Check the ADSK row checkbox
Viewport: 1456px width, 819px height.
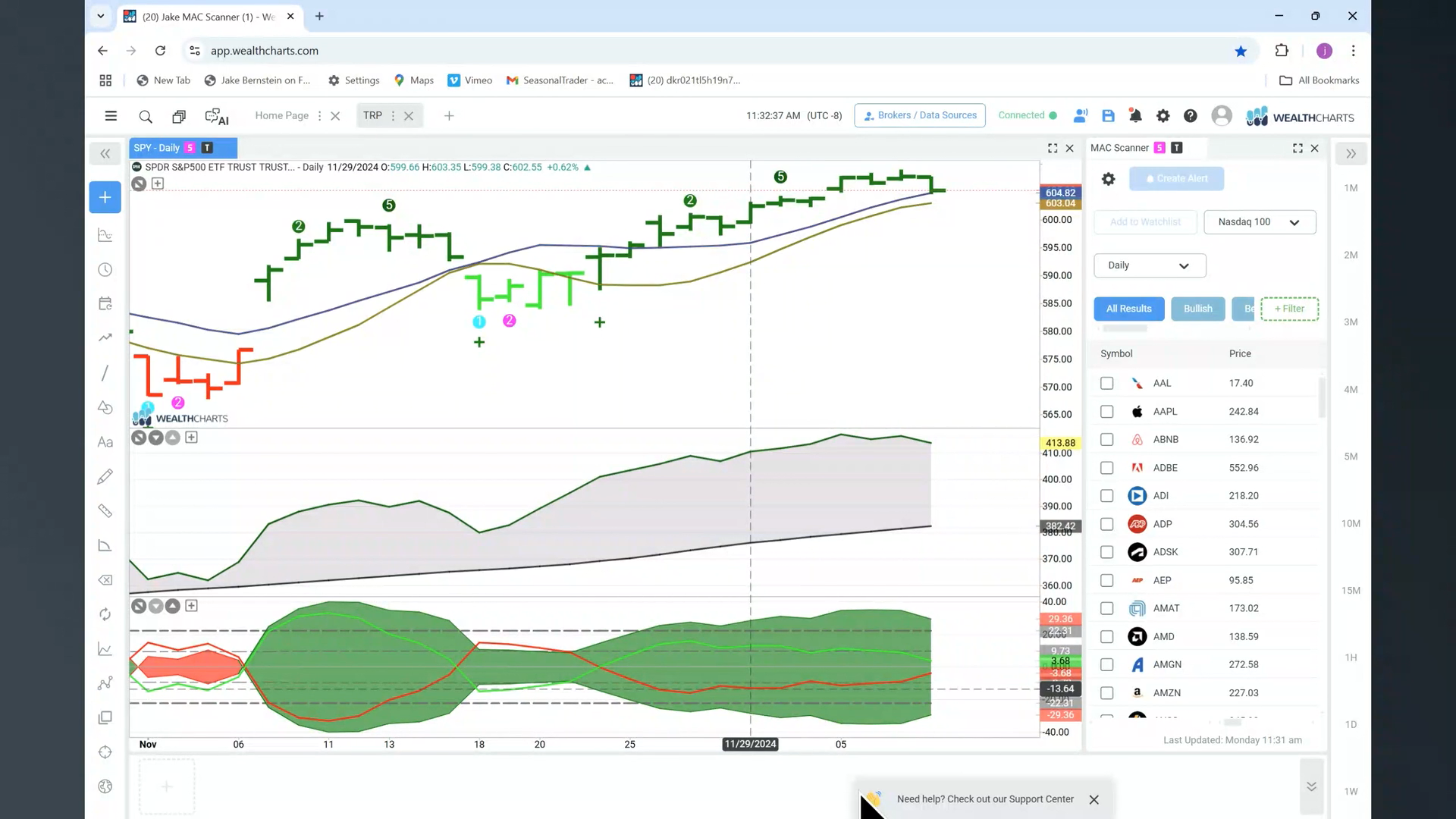(x=1107, y=552)
